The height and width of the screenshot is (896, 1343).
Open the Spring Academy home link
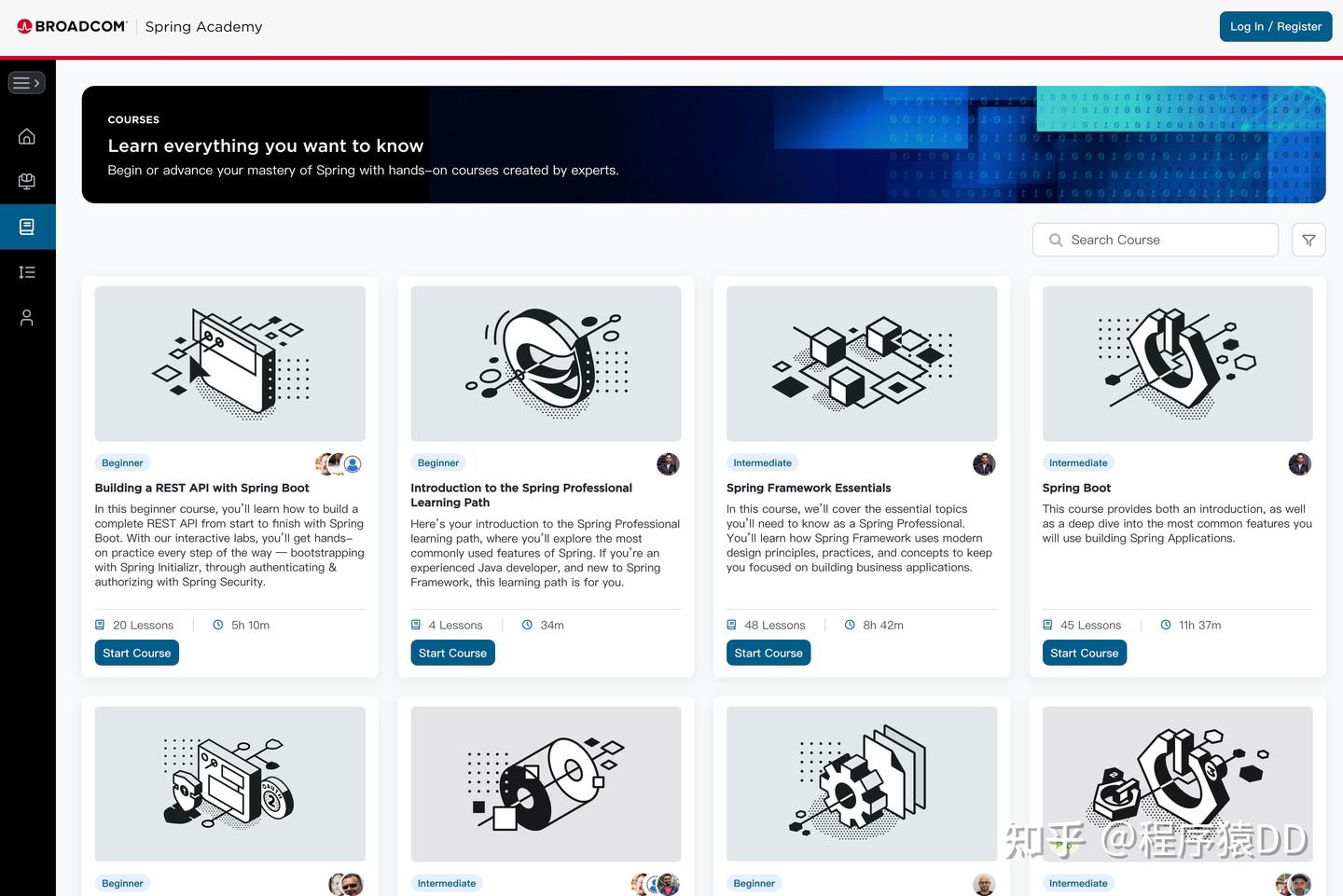pos(204,26)
